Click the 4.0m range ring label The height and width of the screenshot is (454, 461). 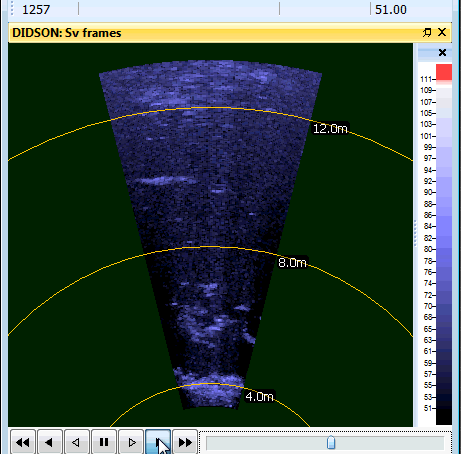pyautogui.click(x=259, y=397)
